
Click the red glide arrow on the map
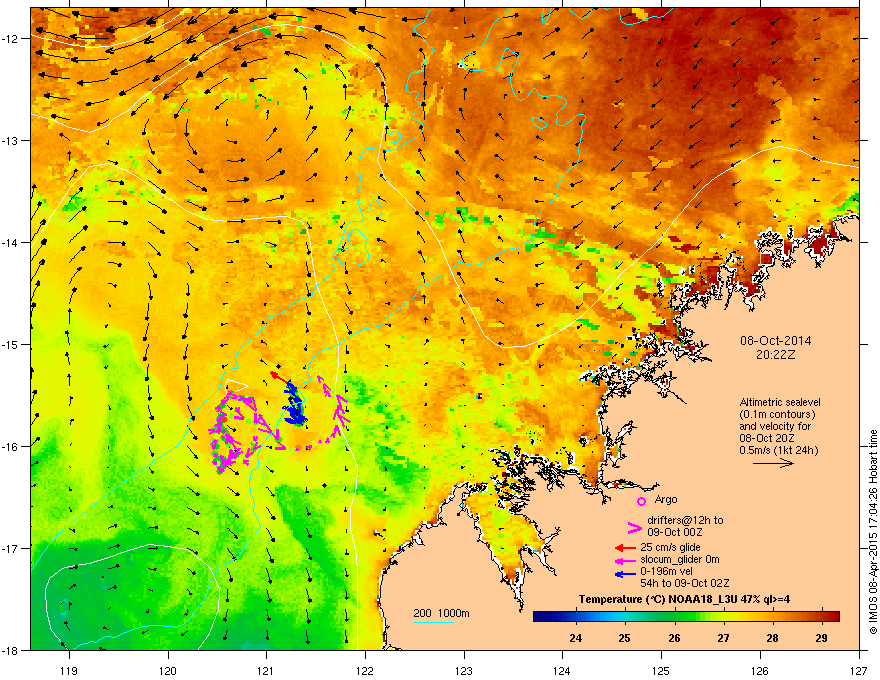[278, 376]
